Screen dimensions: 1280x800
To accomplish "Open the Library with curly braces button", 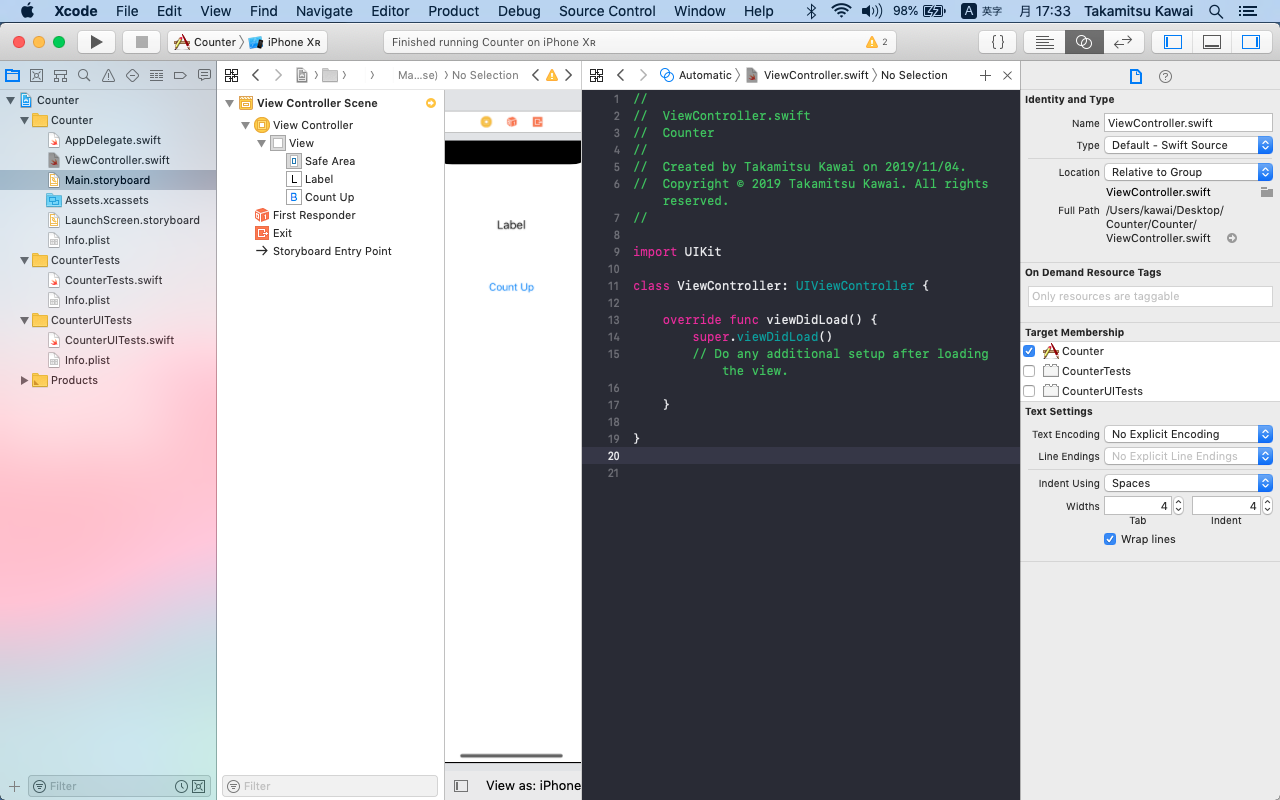I will (997, 42).
